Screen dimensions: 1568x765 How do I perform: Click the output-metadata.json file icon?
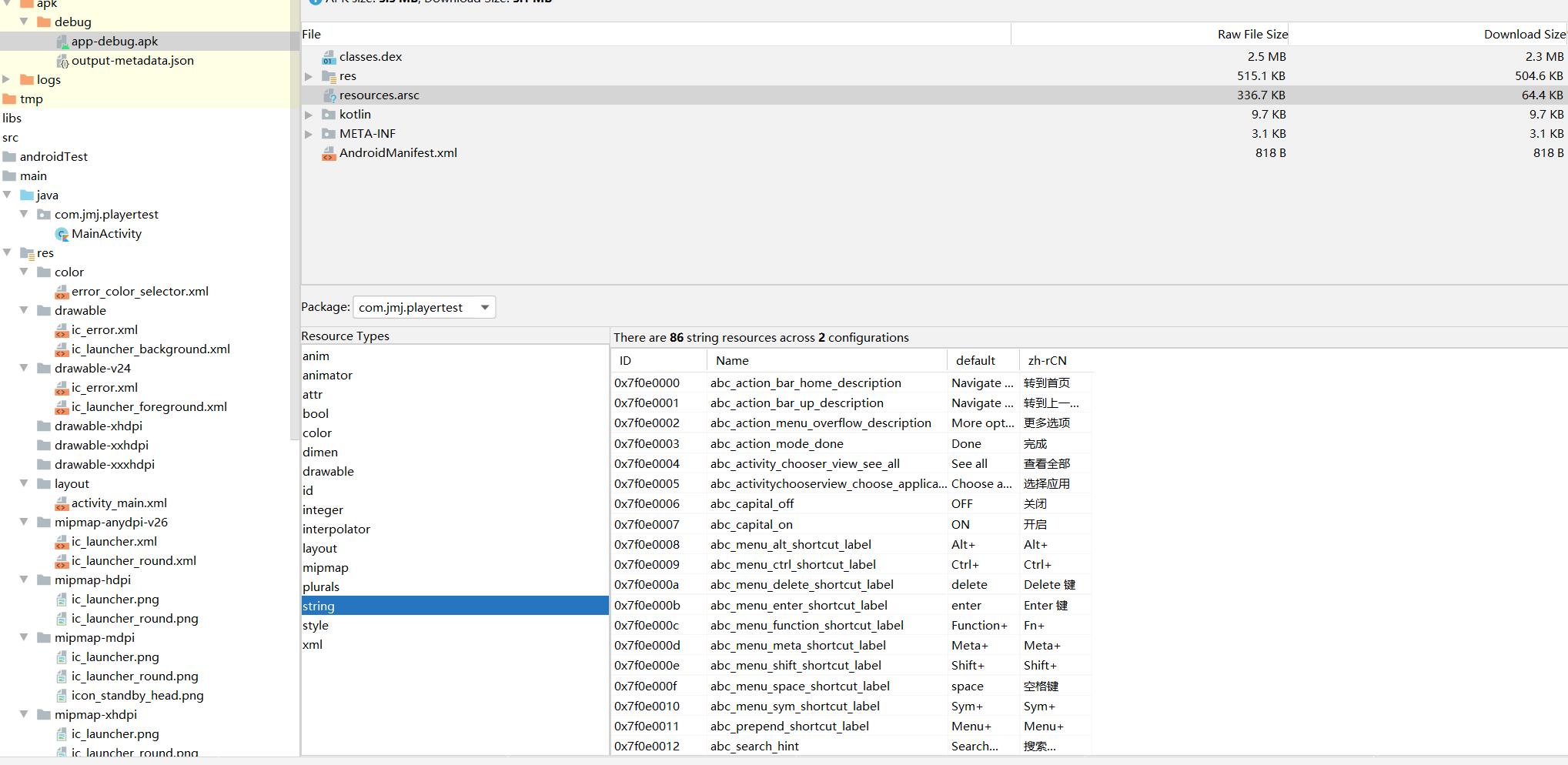tap(62, 61)
